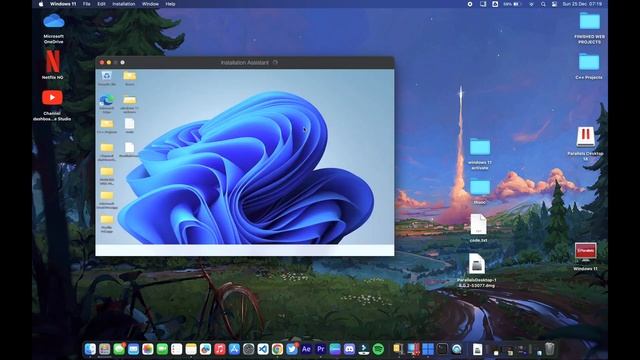Open Discord from the Dock
The height and width of the screenshot is (360, 640).
[349, 349]
